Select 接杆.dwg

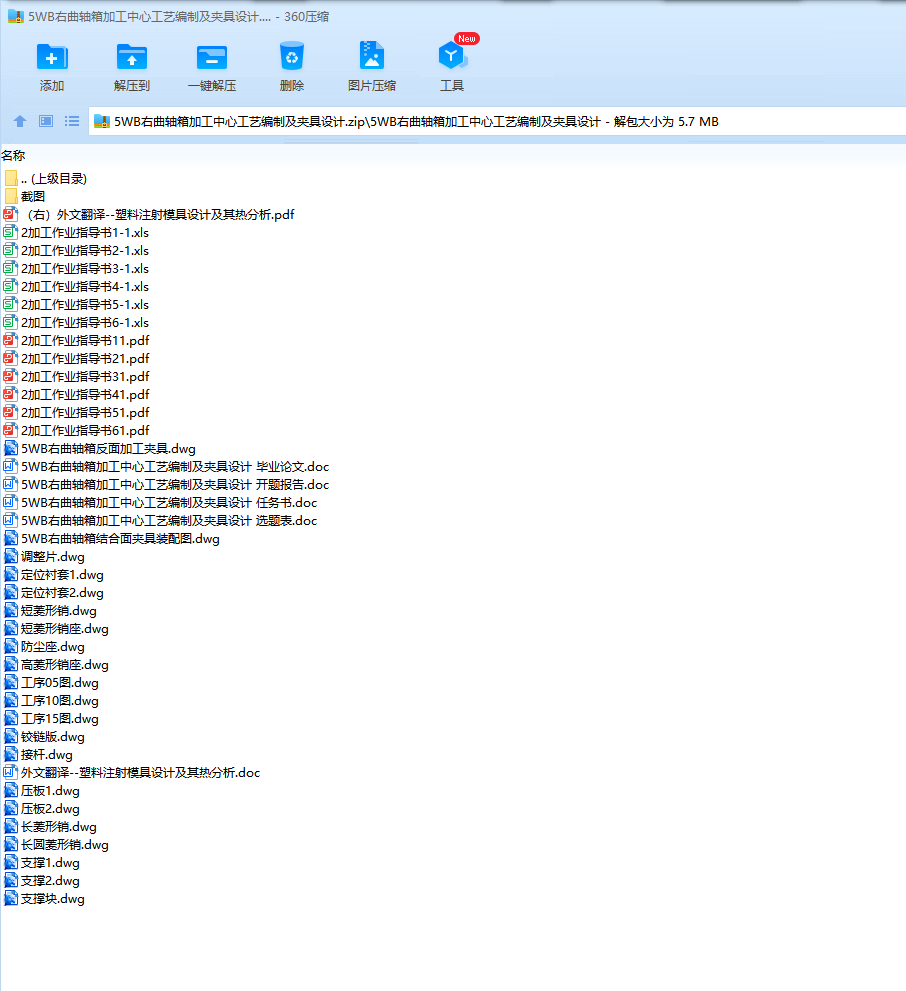(x=39, y=755)
